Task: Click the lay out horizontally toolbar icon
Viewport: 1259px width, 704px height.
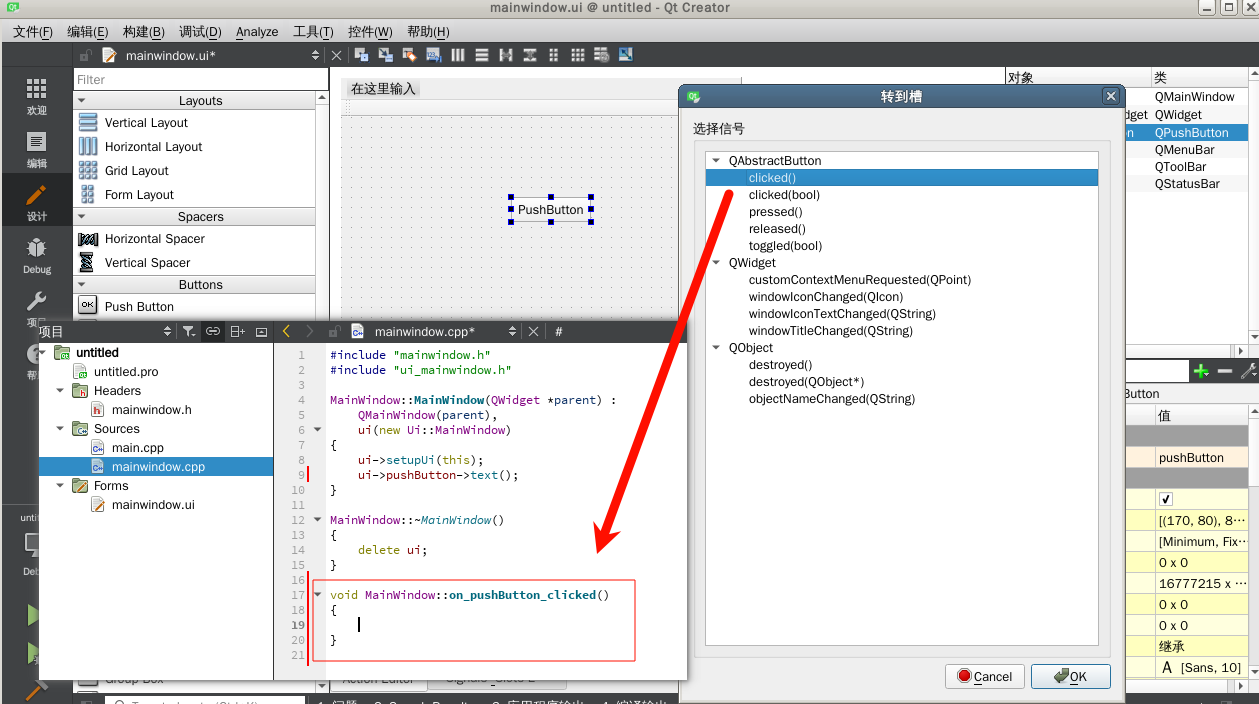Action: point(458,55)
